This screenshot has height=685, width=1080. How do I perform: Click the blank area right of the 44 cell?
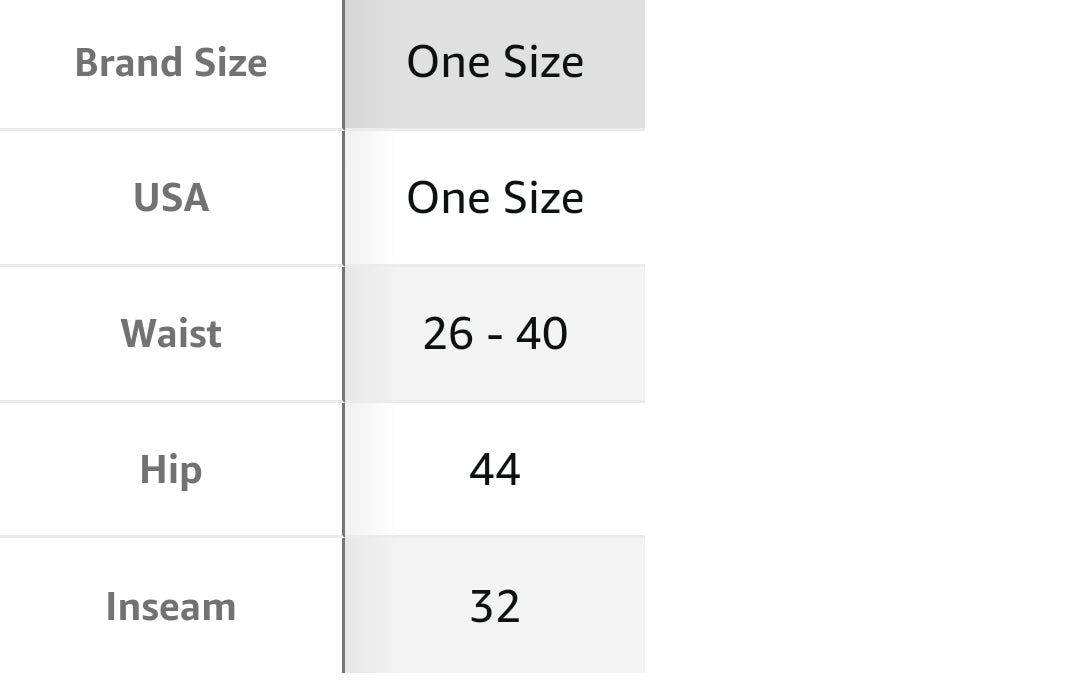click(x=860, y=470)
